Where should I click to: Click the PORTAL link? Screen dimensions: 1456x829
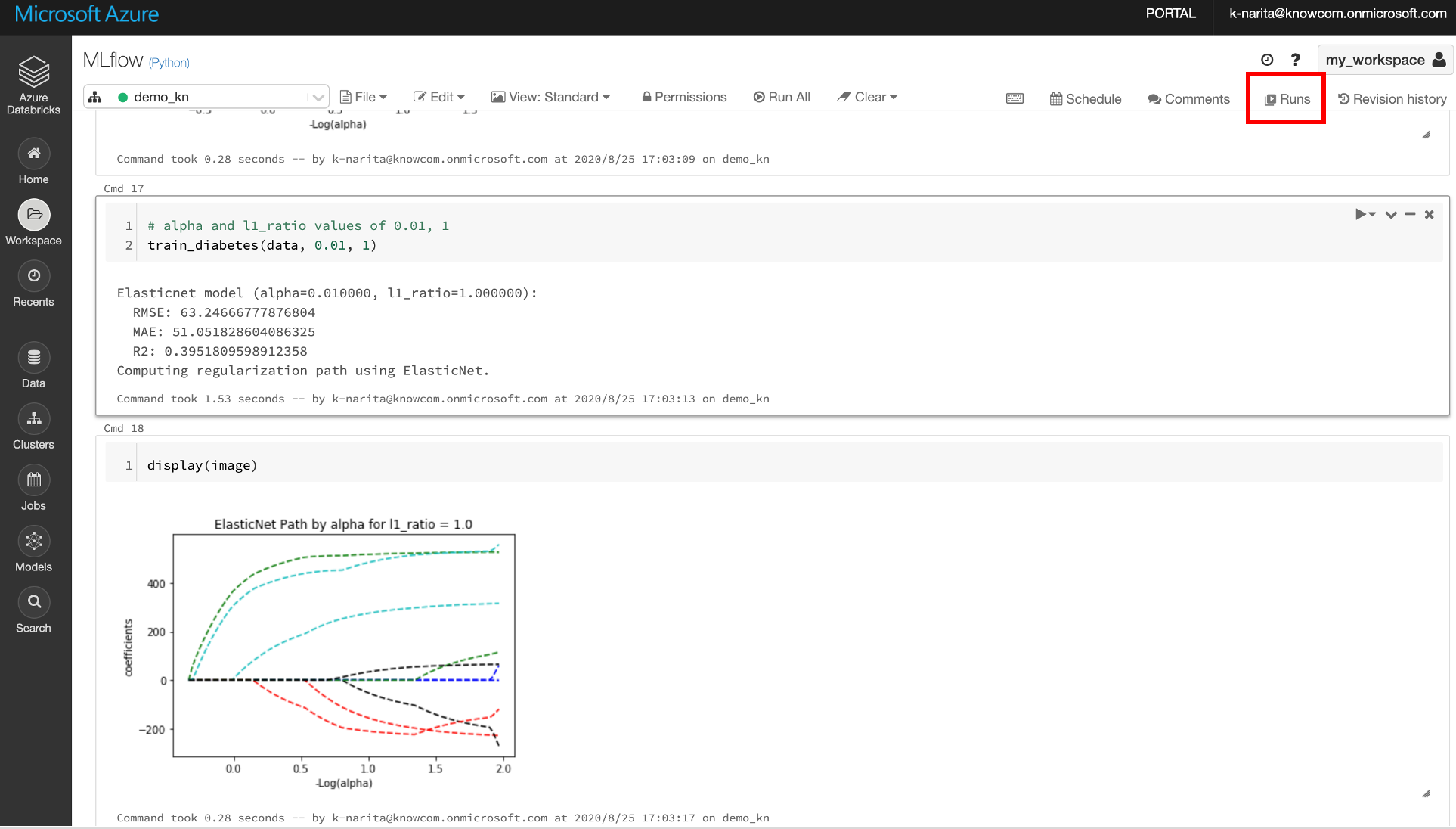point(1170,14)
